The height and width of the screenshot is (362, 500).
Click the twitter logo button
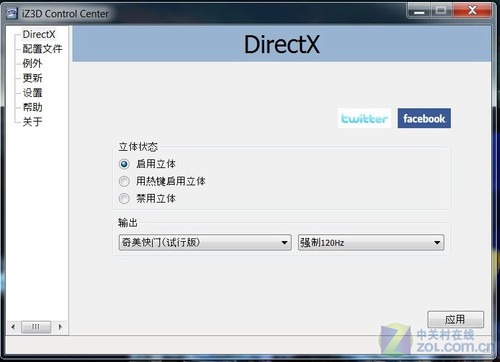[x=364, y=118]
